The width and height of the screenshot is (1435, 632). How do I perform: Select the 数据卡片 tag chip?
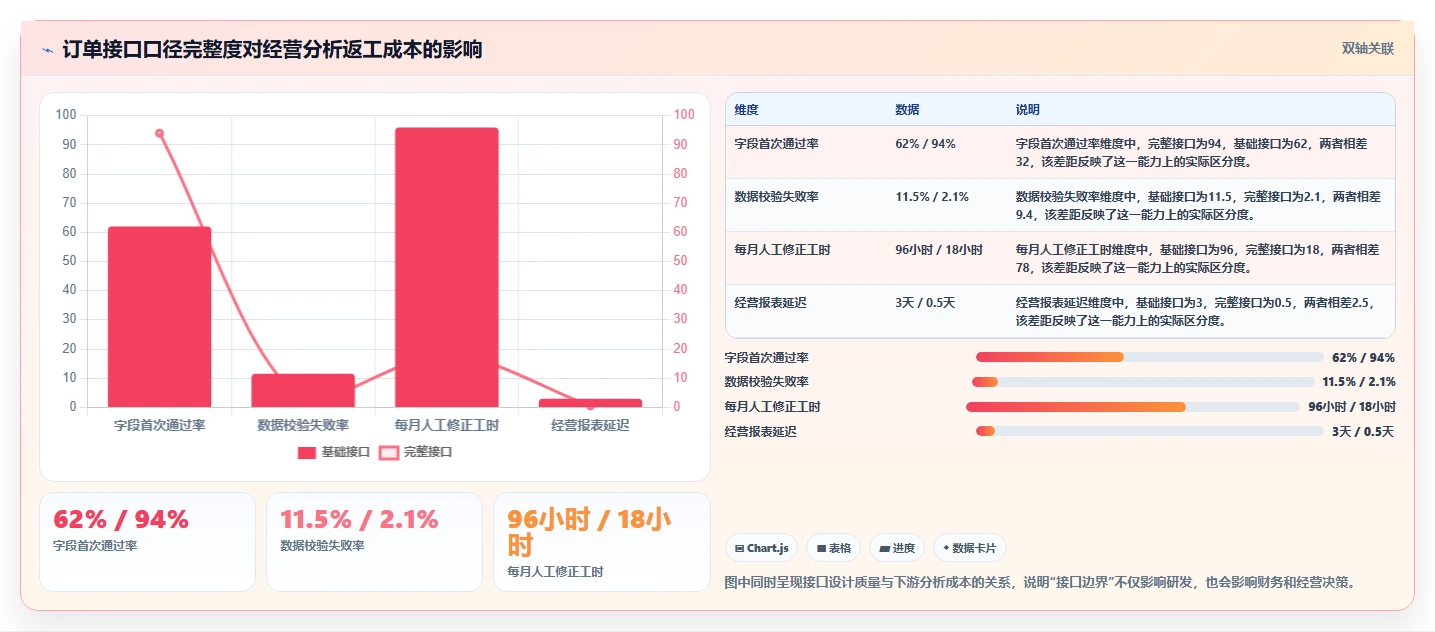pos(970,548)
